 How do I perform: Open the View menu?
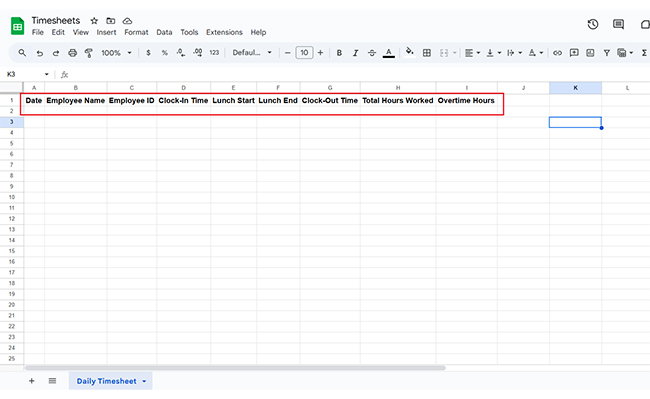pyautogui.click(x=81, y=32)
